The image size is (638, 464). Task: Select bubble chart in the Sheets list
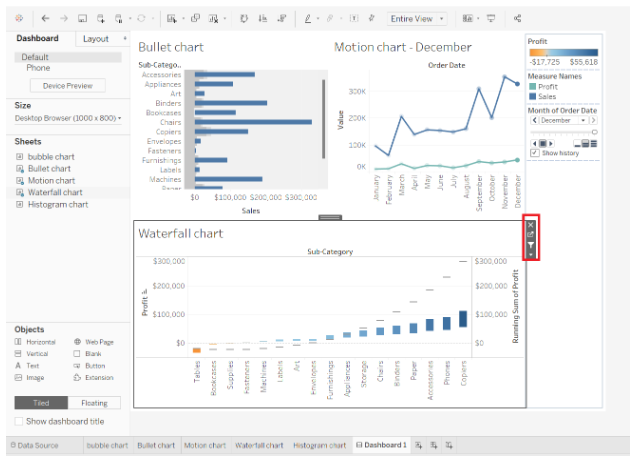50,157
